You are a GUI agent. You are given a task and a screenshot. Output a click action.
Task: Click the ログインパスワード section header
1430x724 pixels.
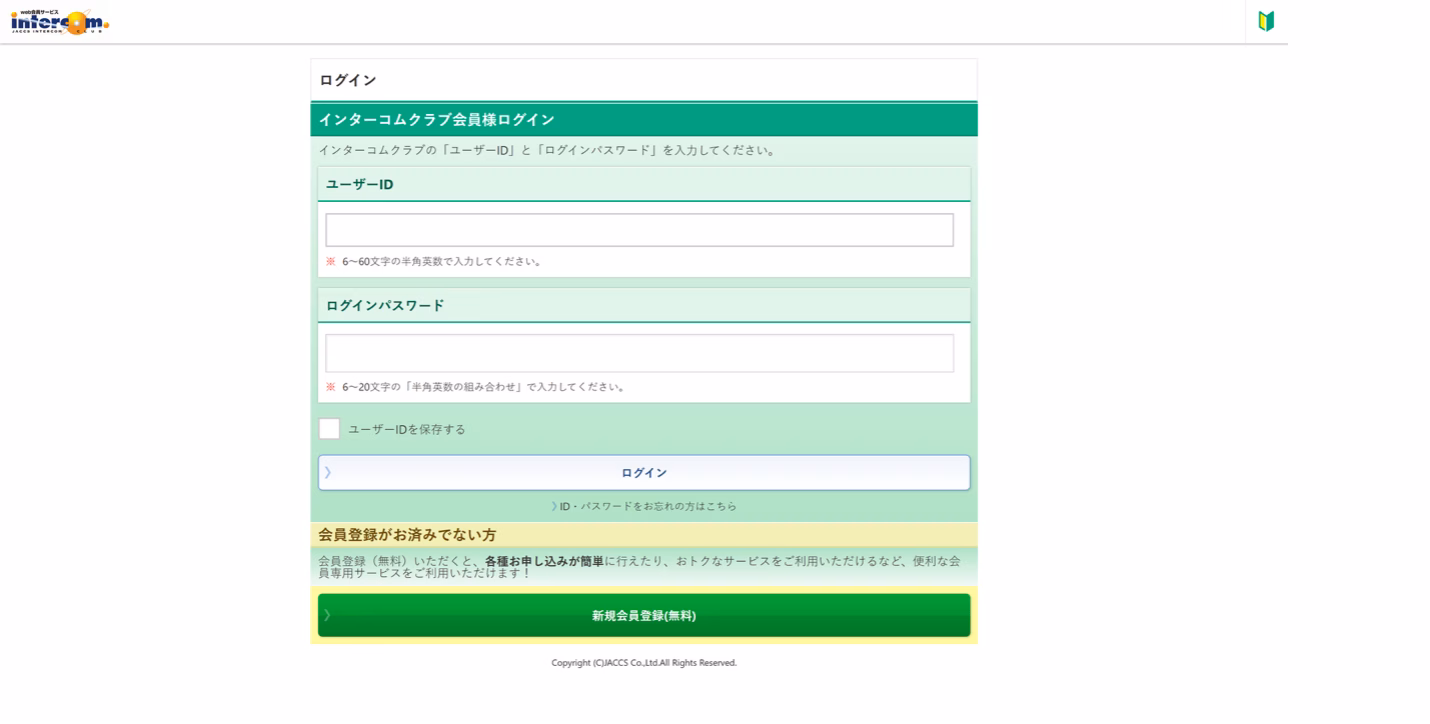pos(644,305)
